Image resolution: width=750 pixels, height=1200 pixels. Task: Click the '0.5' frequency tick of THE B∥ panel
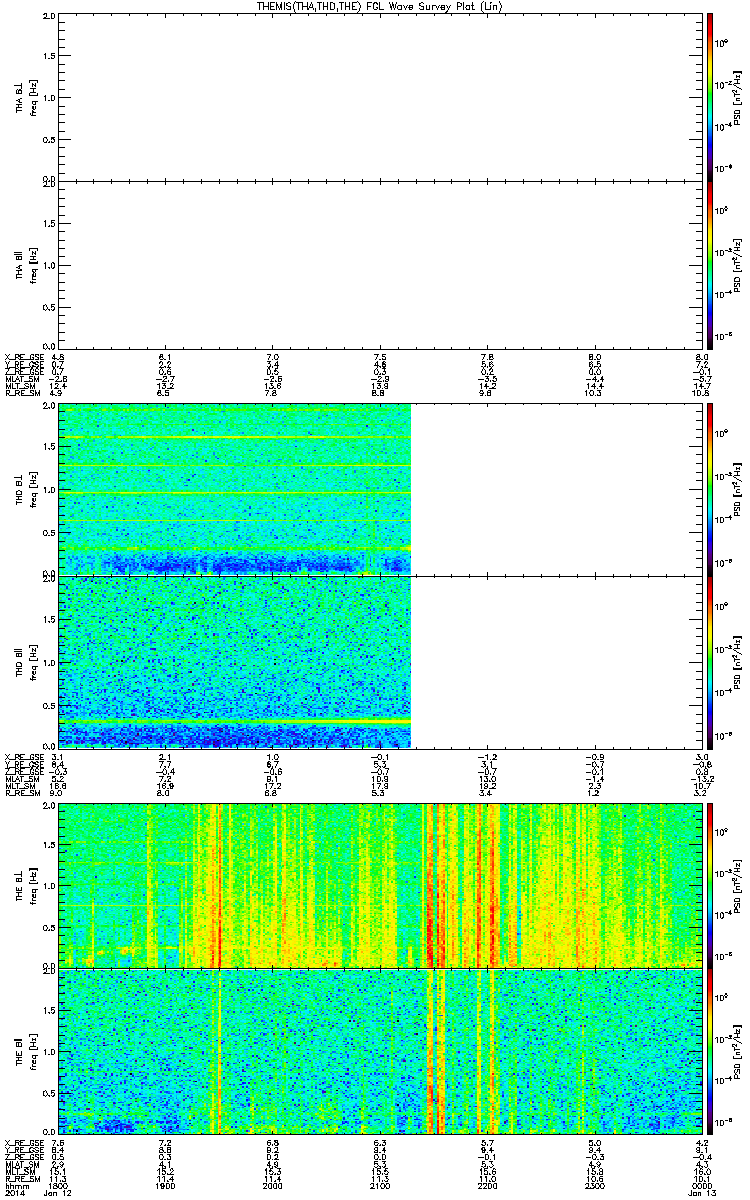click(49, 1092)
